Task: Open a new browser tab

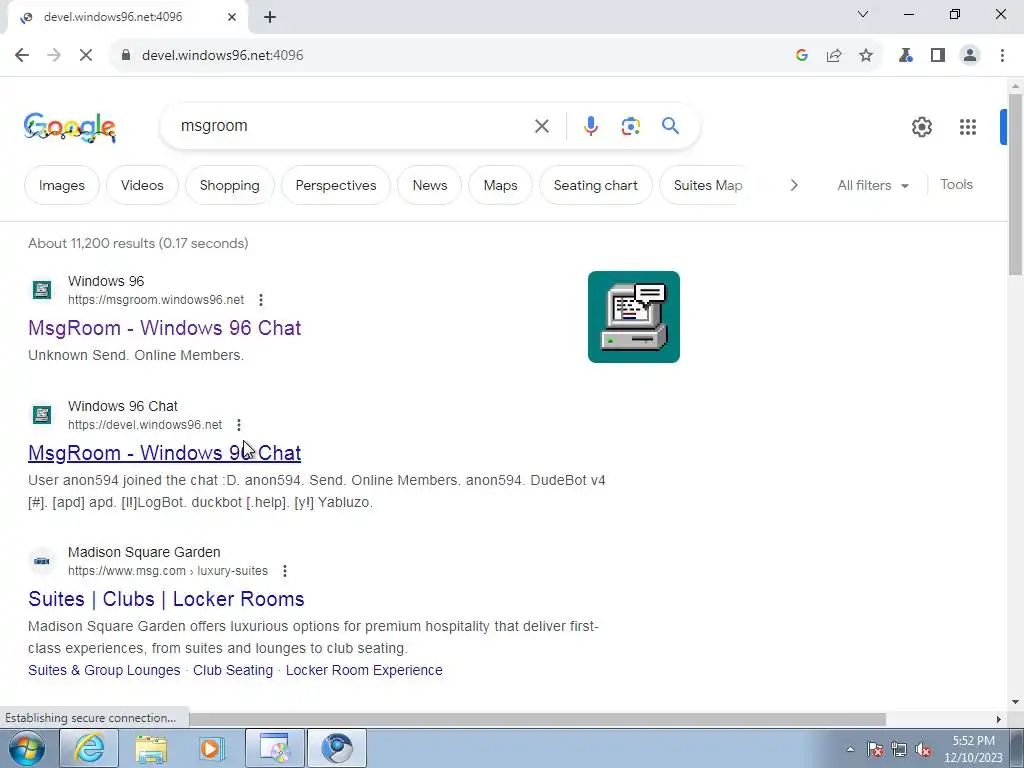Action: (270, 17)
